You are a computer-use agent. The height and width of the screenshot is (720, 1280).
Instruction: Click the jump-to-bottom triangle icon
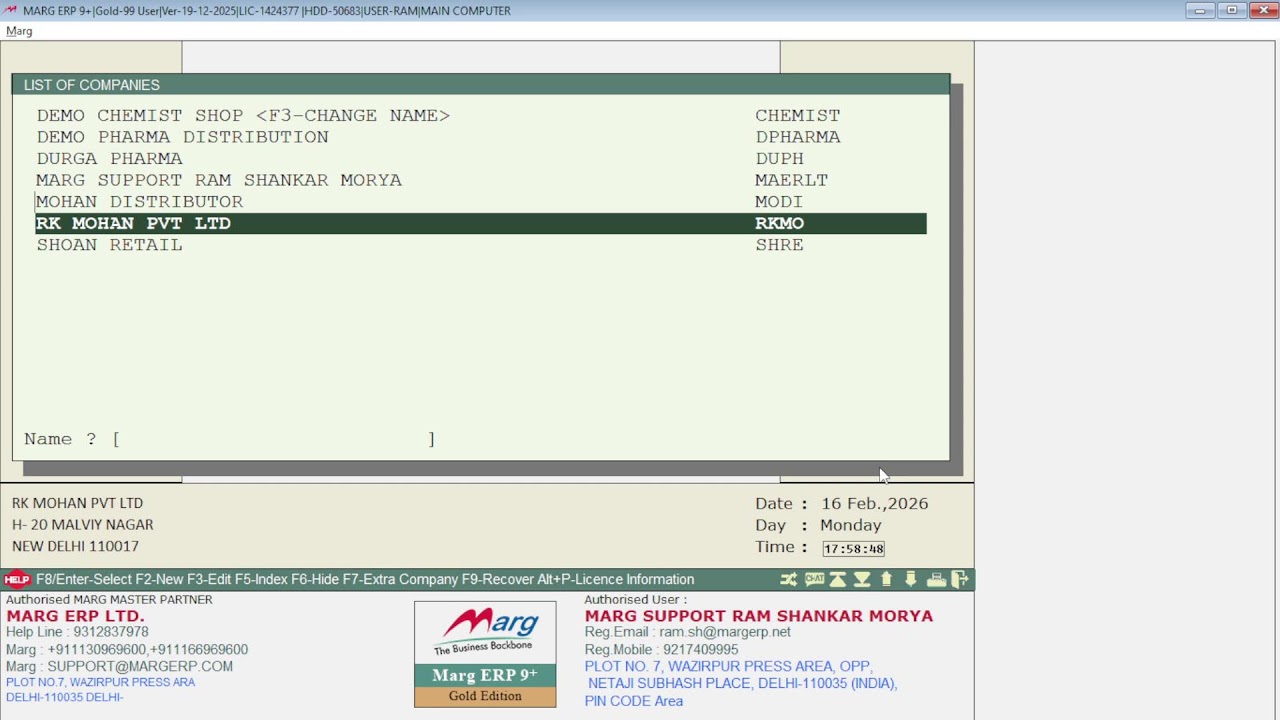click(862, 579)
